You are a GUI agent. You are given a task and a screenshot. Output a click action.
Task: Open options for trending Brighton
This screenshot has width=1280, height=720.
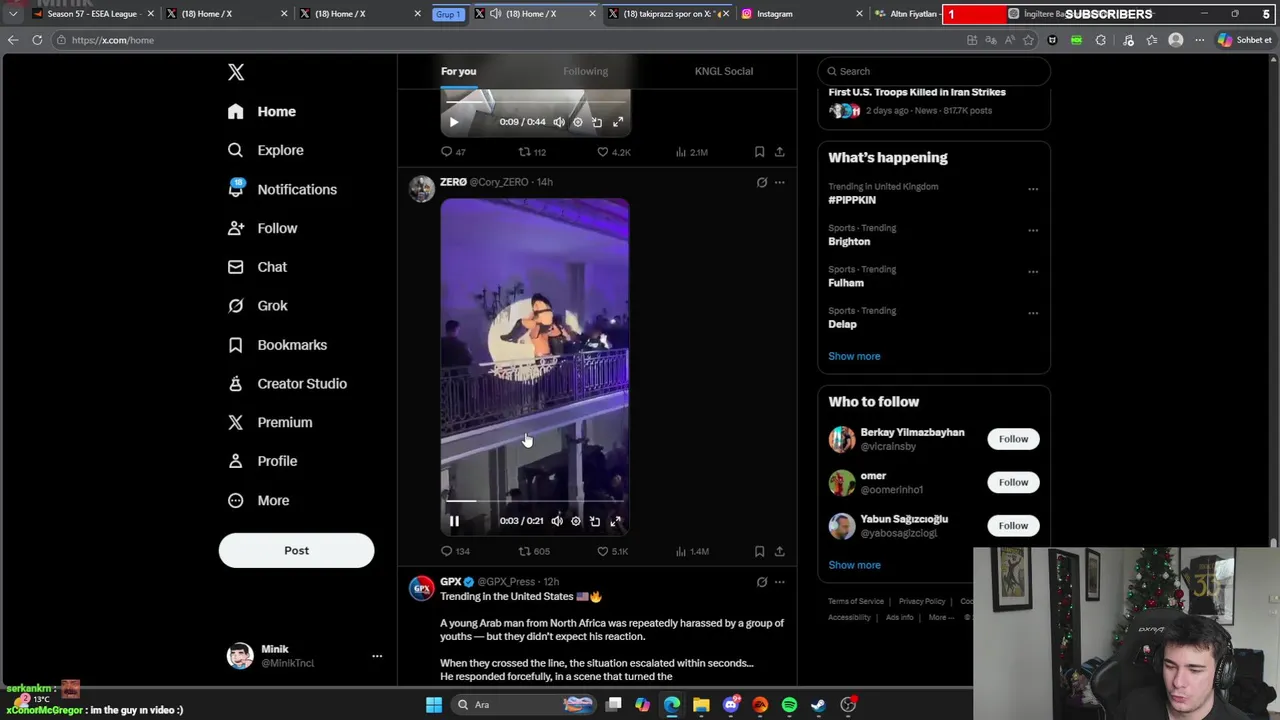1033,230
